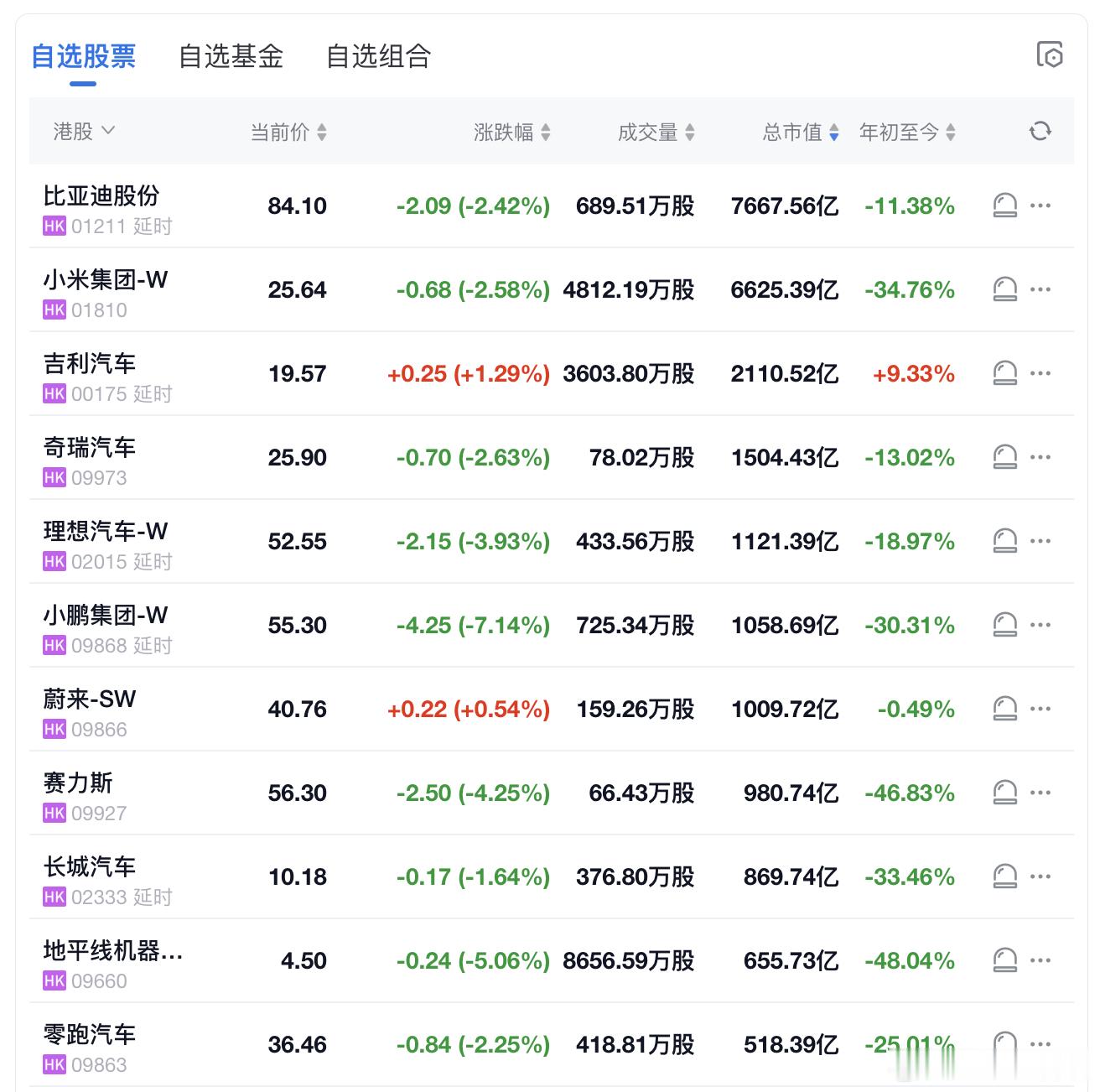Open 比亚迪股份 stock details
Viewport: 1100px width, 1092px height.
point(101,195)
